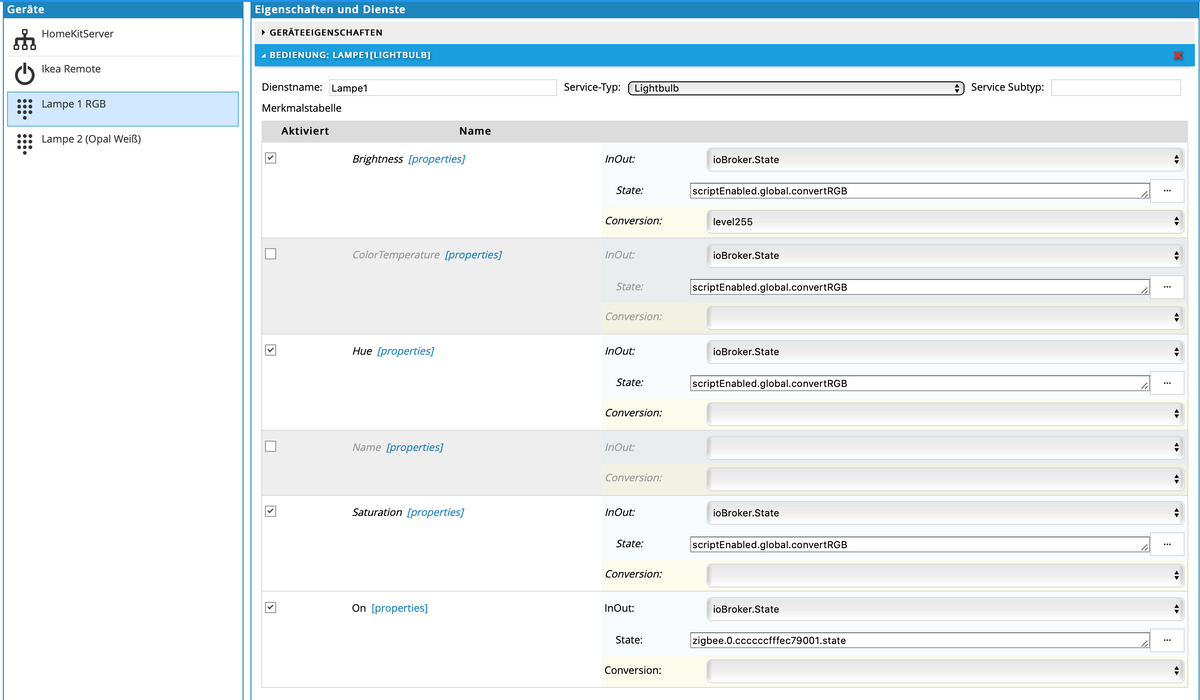Open the properties link next to Hue
This screenshot has width=1200, height=700.
pos(405,351)
